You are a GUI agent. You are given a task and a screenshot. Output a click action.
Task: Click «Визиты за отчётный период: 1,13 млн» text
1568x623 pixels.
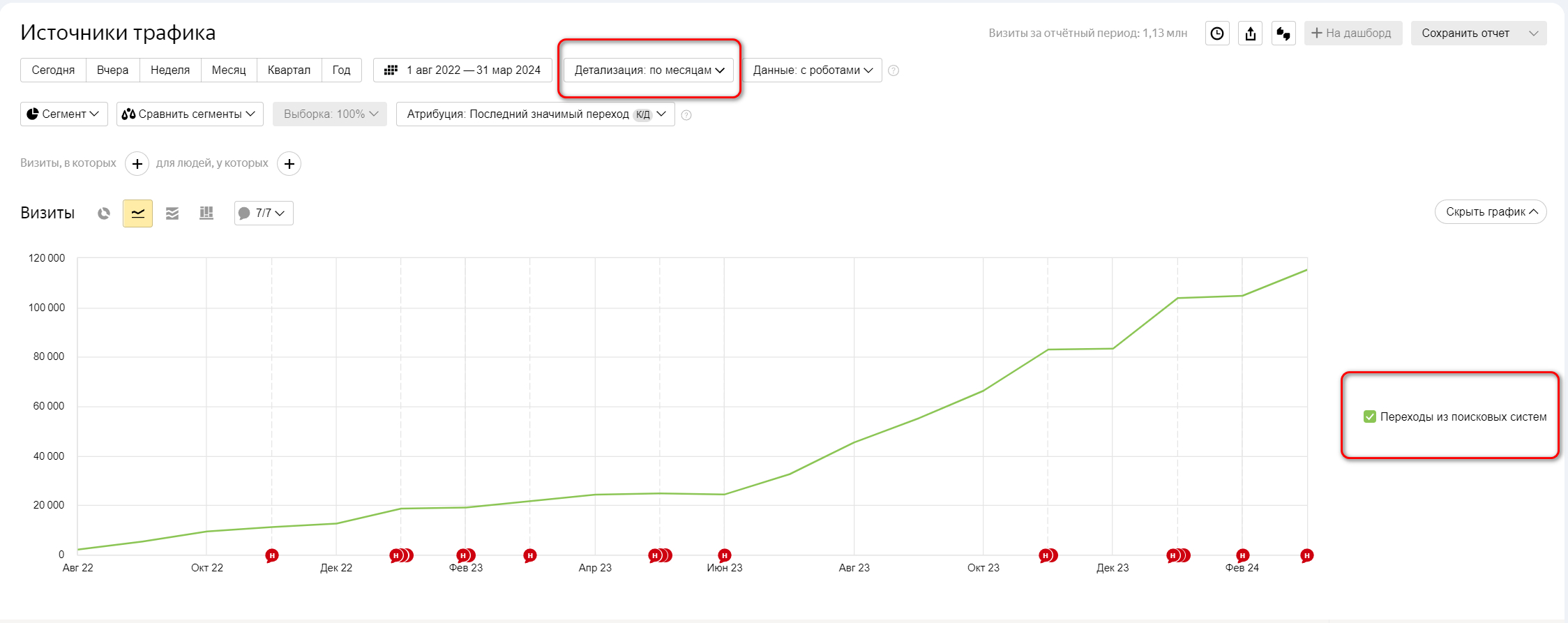tap(1087, 33)
